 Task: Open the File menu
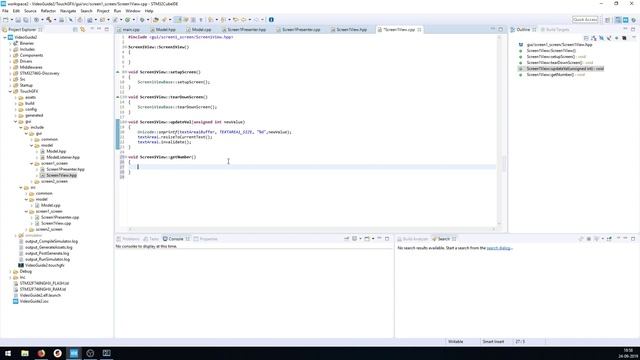point(5,11)
